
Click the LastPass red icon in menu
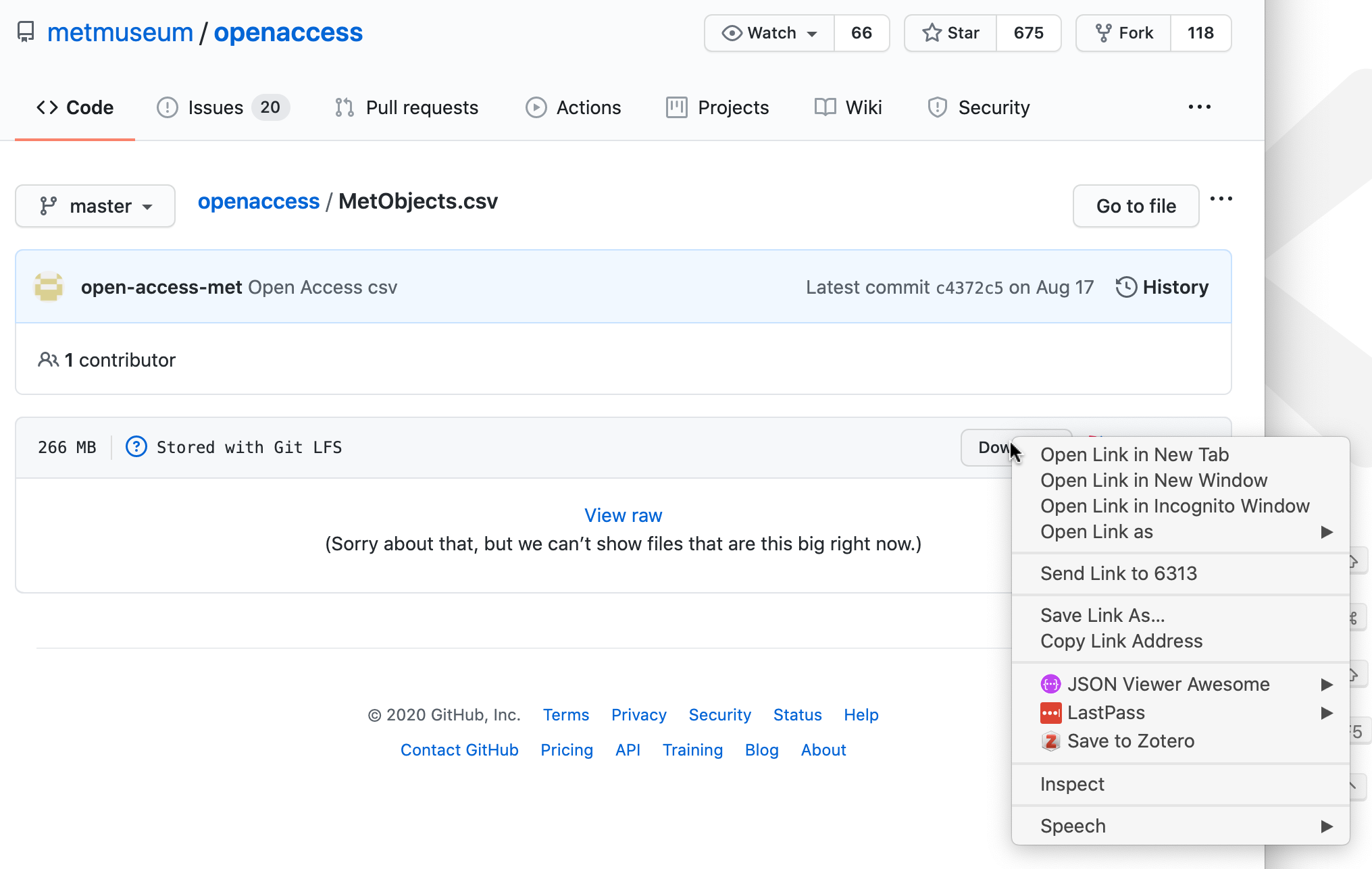tap(1050, 712)
